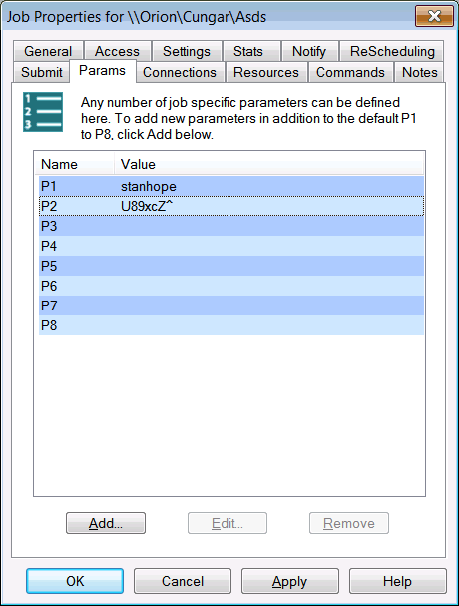
Task: Click the Apply button
Action: 290,581
